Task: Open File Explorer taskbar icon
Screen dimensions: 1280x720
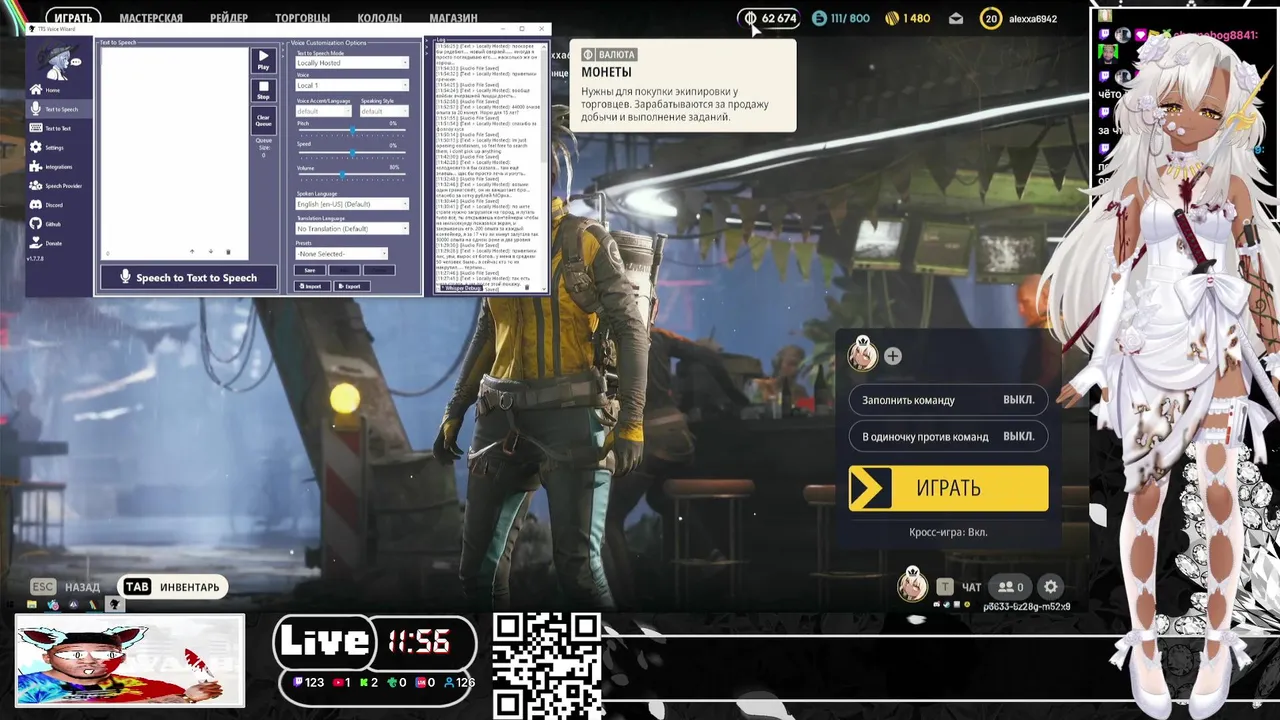Action: (32, 605)
